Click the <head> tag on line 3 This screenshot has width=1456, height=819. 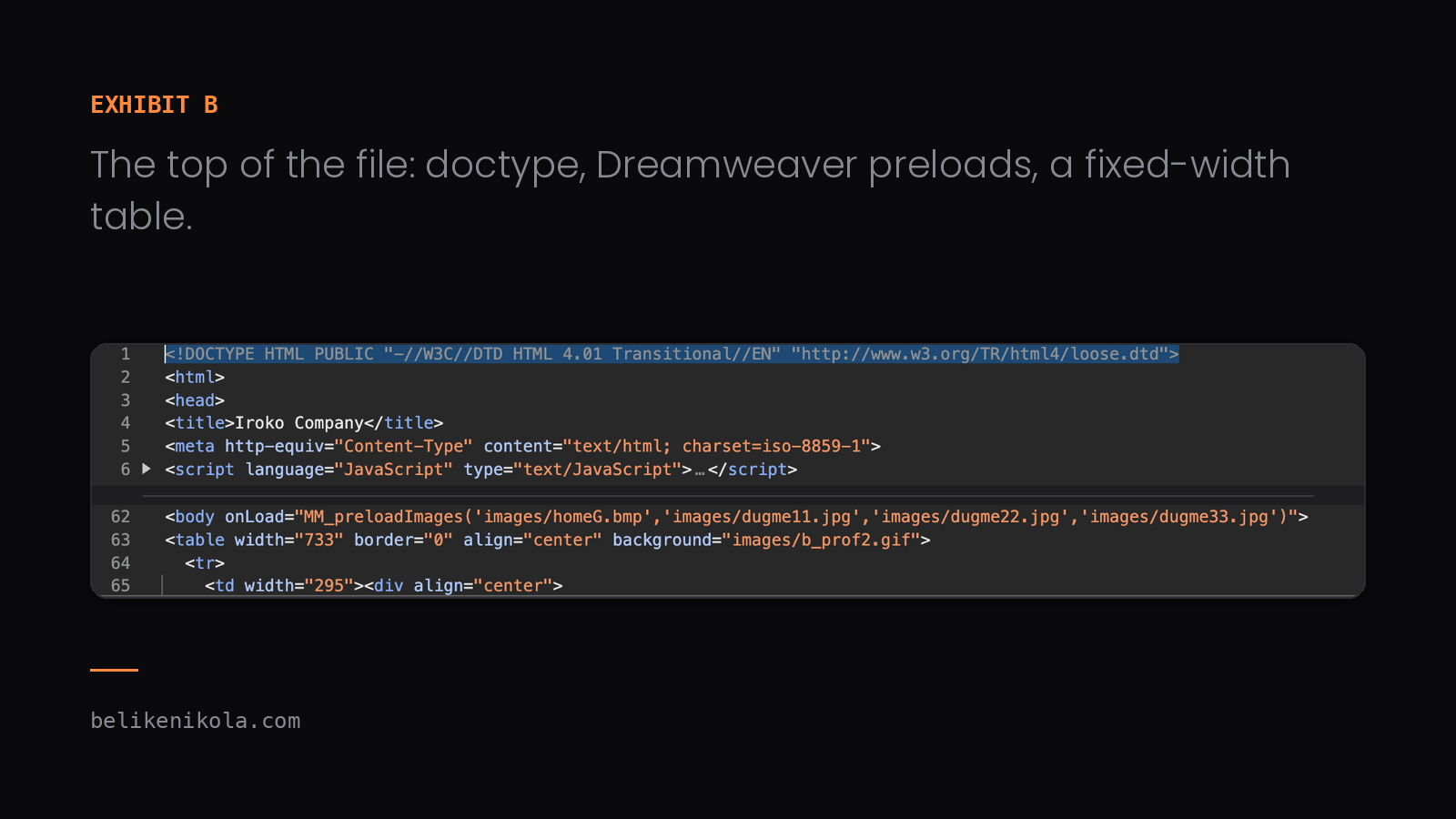pyautogui.click(x=195, y=400)
